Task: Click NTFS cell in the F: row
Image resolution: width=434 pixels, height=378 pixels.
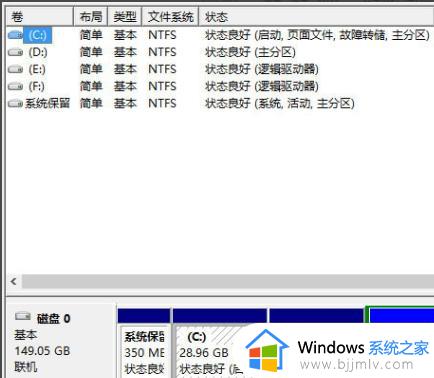Action: click(x=162, y=86)
